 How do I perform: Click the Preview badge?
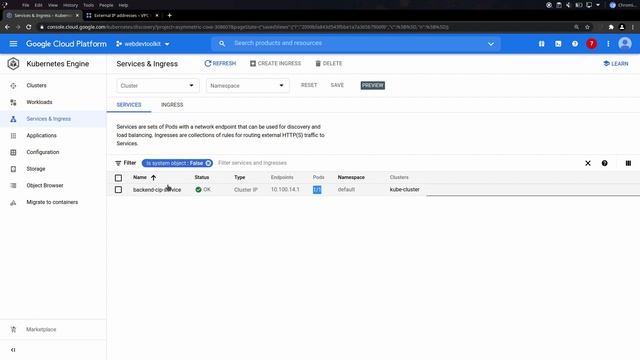pyautogui.click(x=373, y=85)
